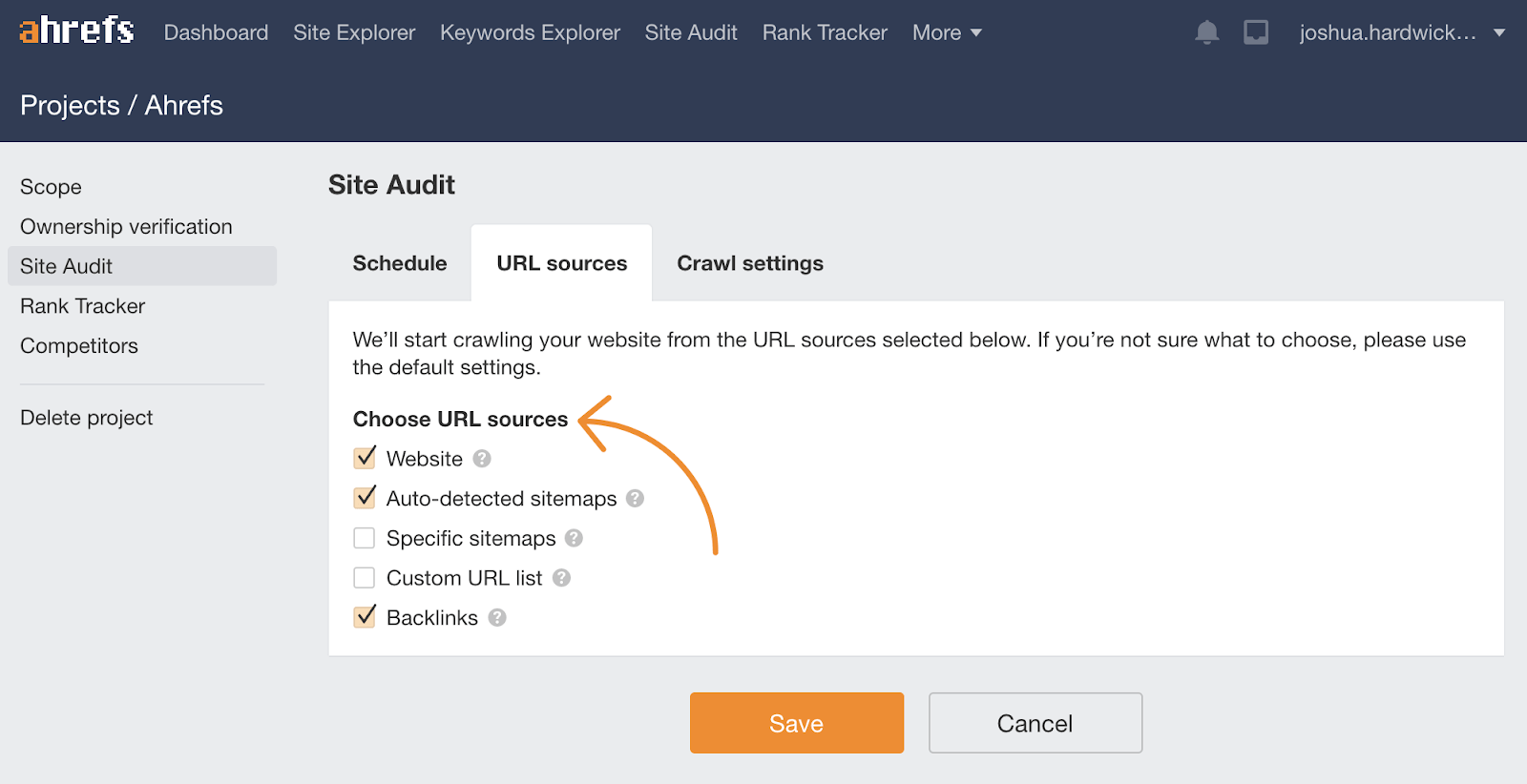This screenshot has width=1527, height=784.
Task: Open the joshua.hardwick account dropdown
Action: coord(1401,32)
